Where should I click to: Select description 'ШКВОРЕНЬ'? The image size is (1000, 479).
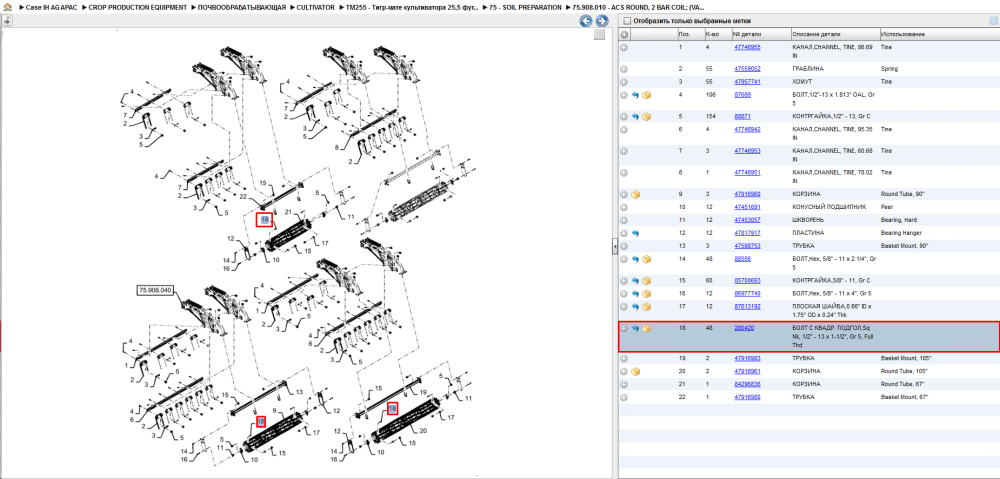click(x=808, y=220)
